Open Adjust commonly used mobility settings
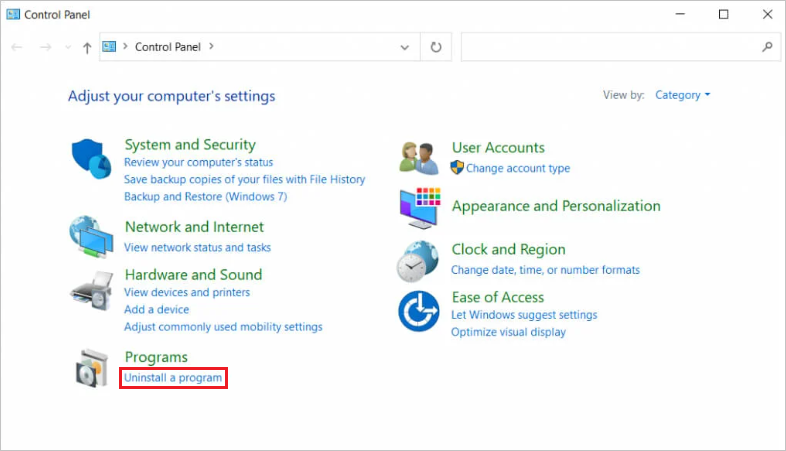The image size is (786, 451). [223, 327]
